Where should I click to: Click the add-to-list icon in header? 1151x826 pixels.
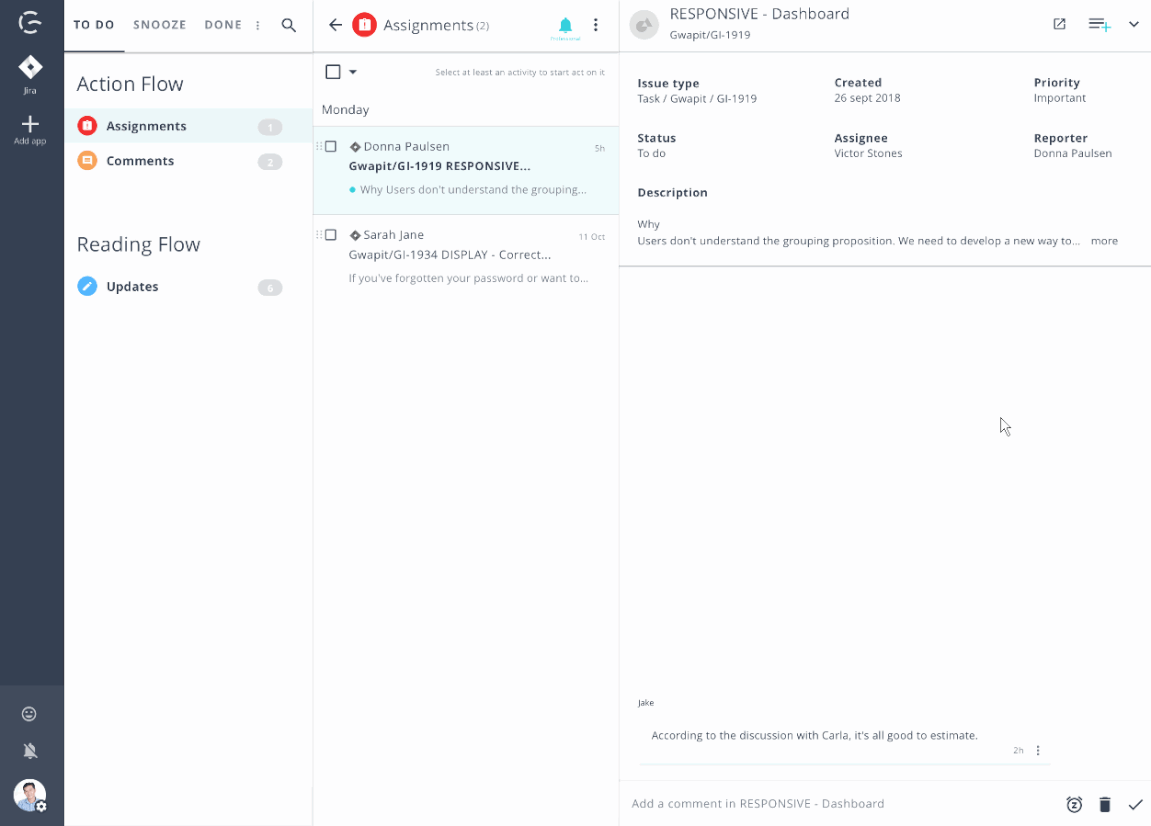coord(1099,24)
